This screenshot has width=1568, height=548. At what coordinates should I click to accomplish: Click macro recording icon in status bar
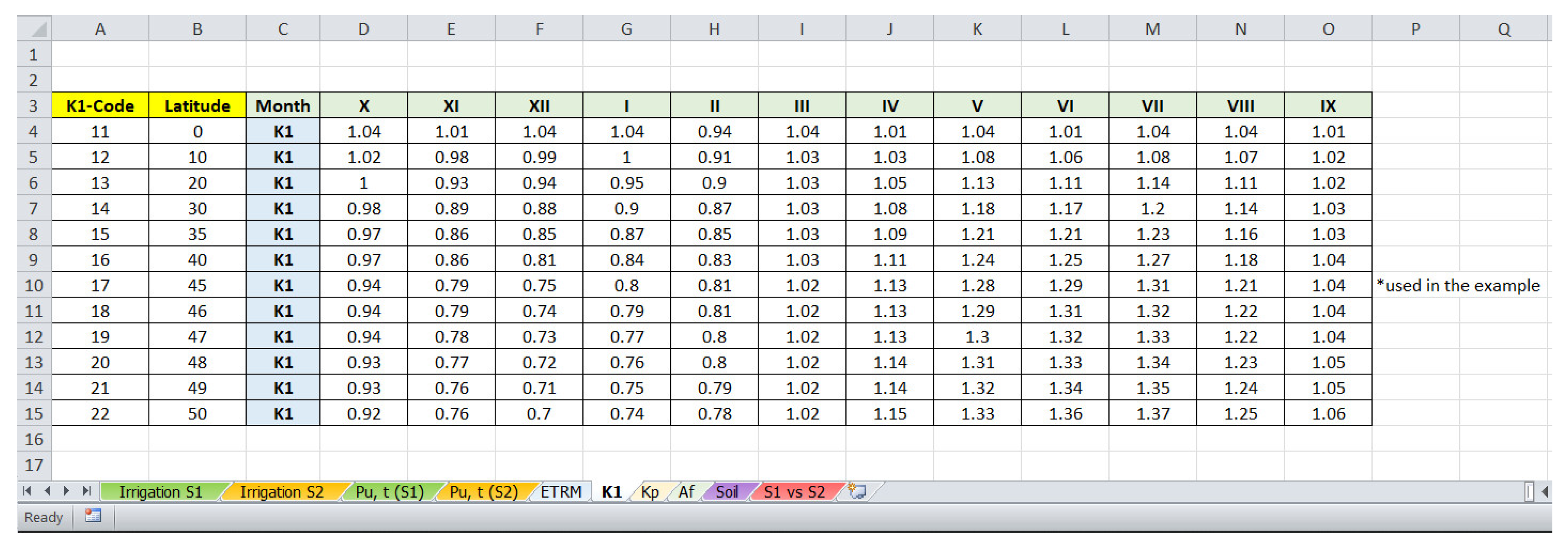[93, 516]
